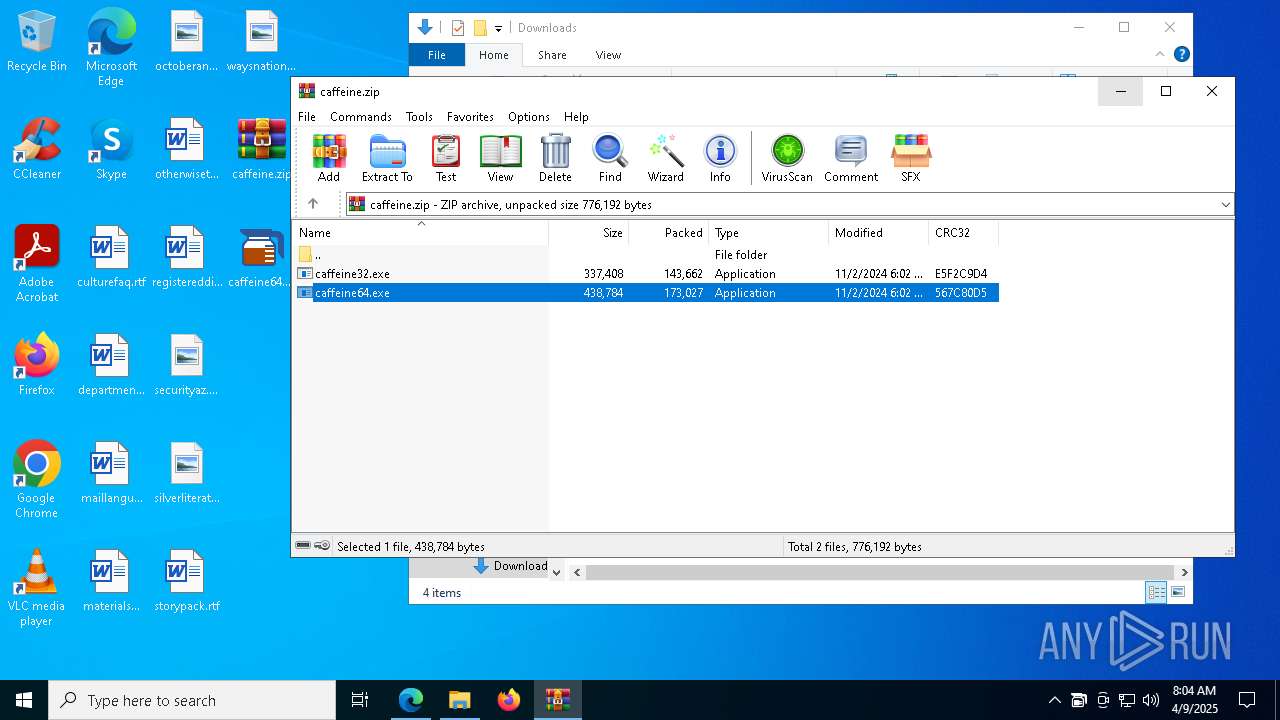The width and height of the screenshot is (1280, 720).
Task: Open the View toolbar button
Action: [x=500, y=159]
